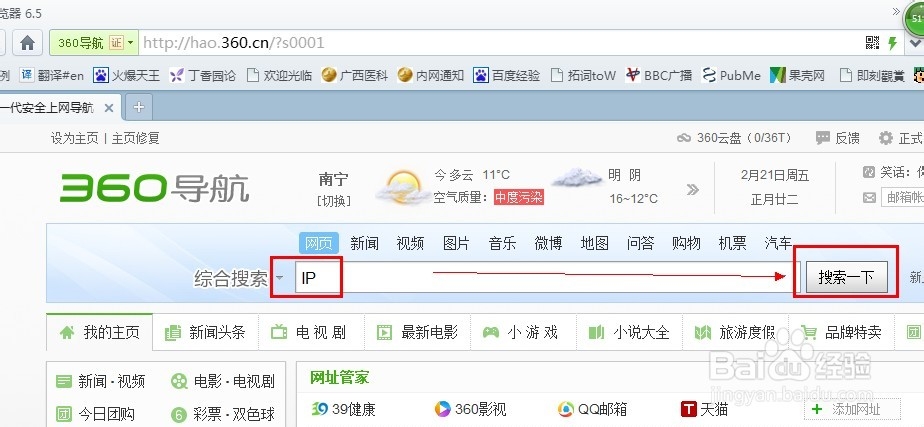Open 欢迎光临 bookmark
The height and width of the screenshot is (427, 924).
pyautogui.click(x=279, y=75)
